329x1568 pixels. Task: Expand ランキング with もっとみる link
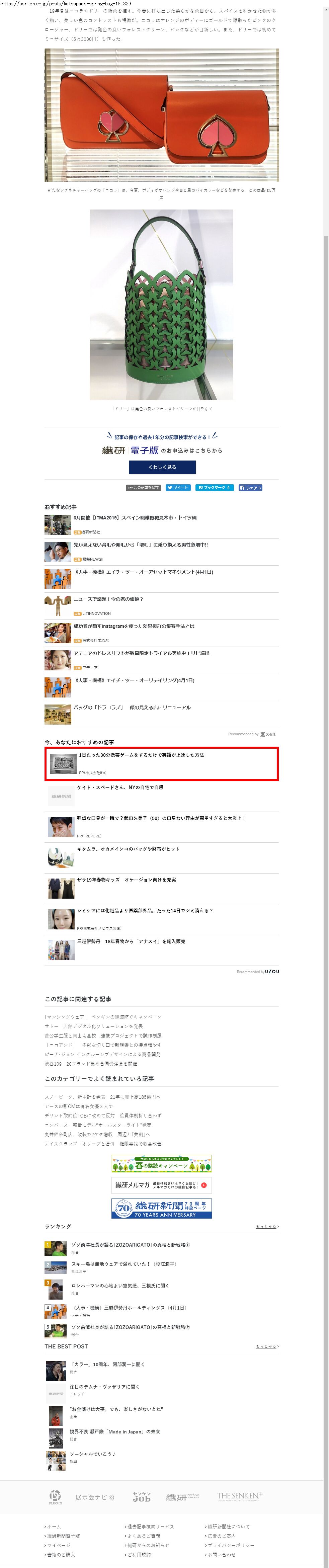click(267, 1227)
